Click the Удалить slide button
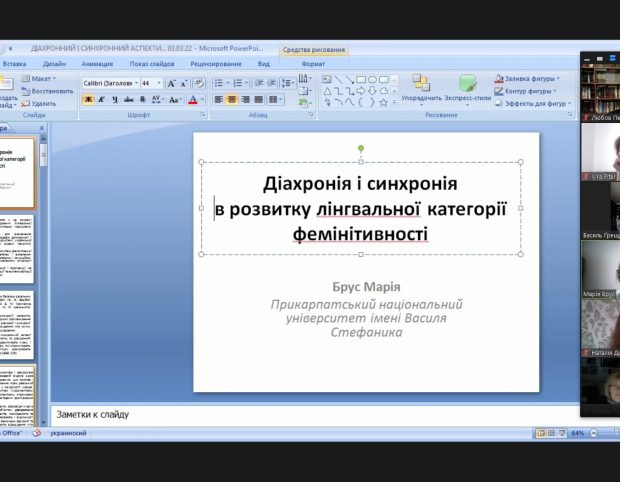 tap(39, 104)
